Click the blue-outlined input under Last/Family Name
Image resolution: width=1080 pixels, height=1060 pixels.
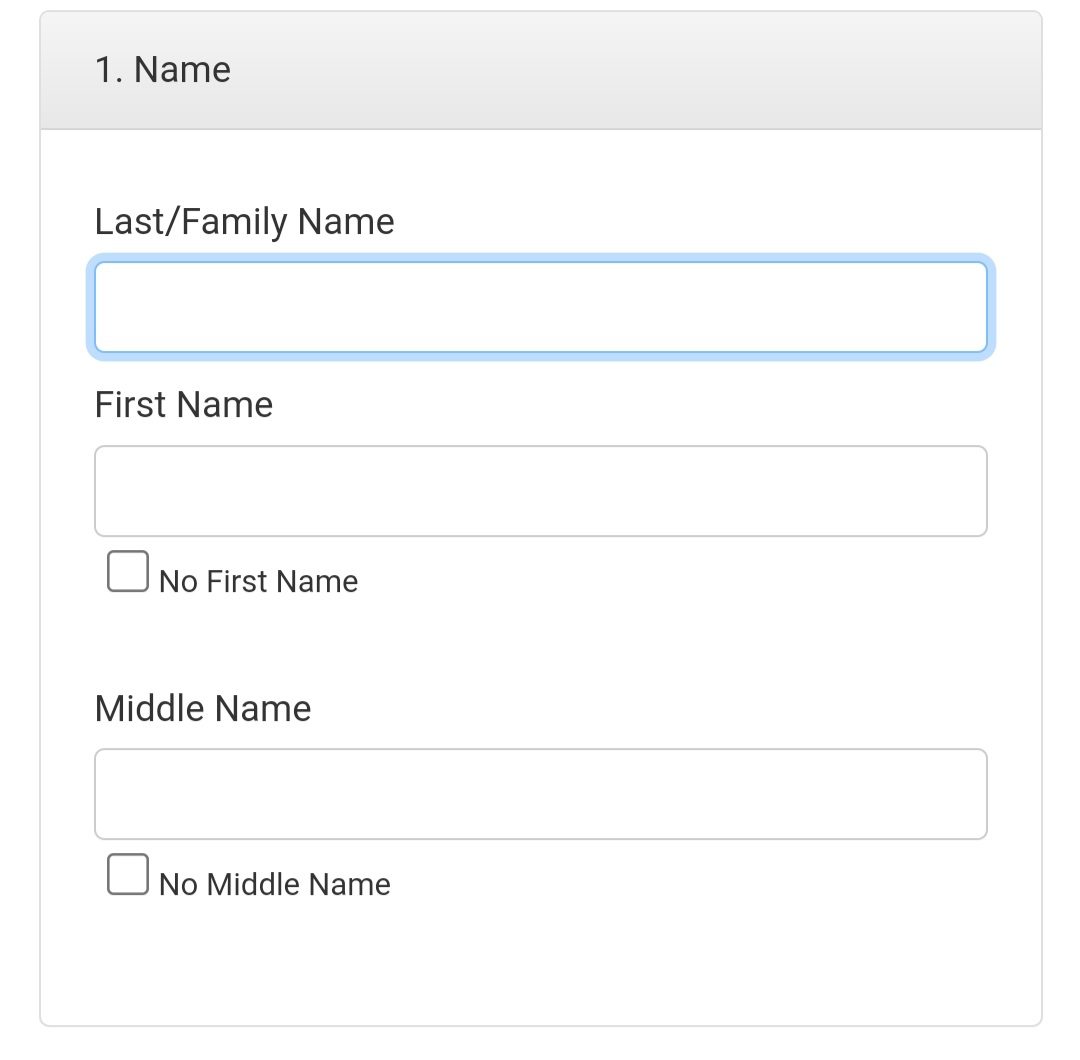click(540, 307)
